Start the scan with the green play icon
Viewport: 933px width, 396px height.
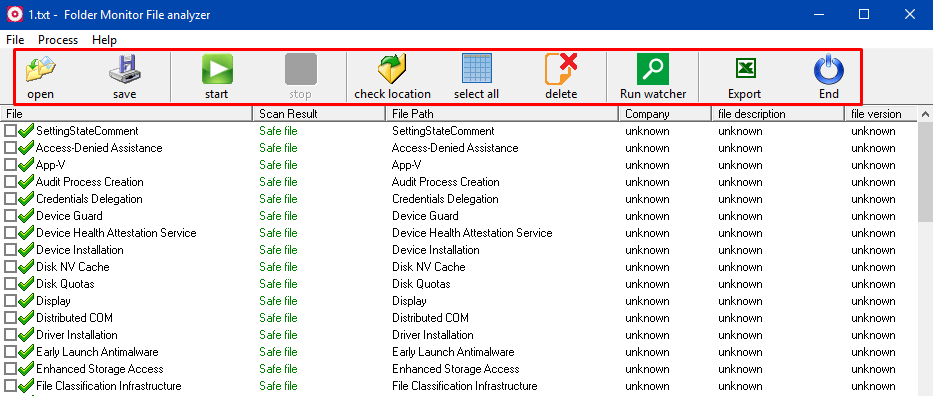point(217,69)
